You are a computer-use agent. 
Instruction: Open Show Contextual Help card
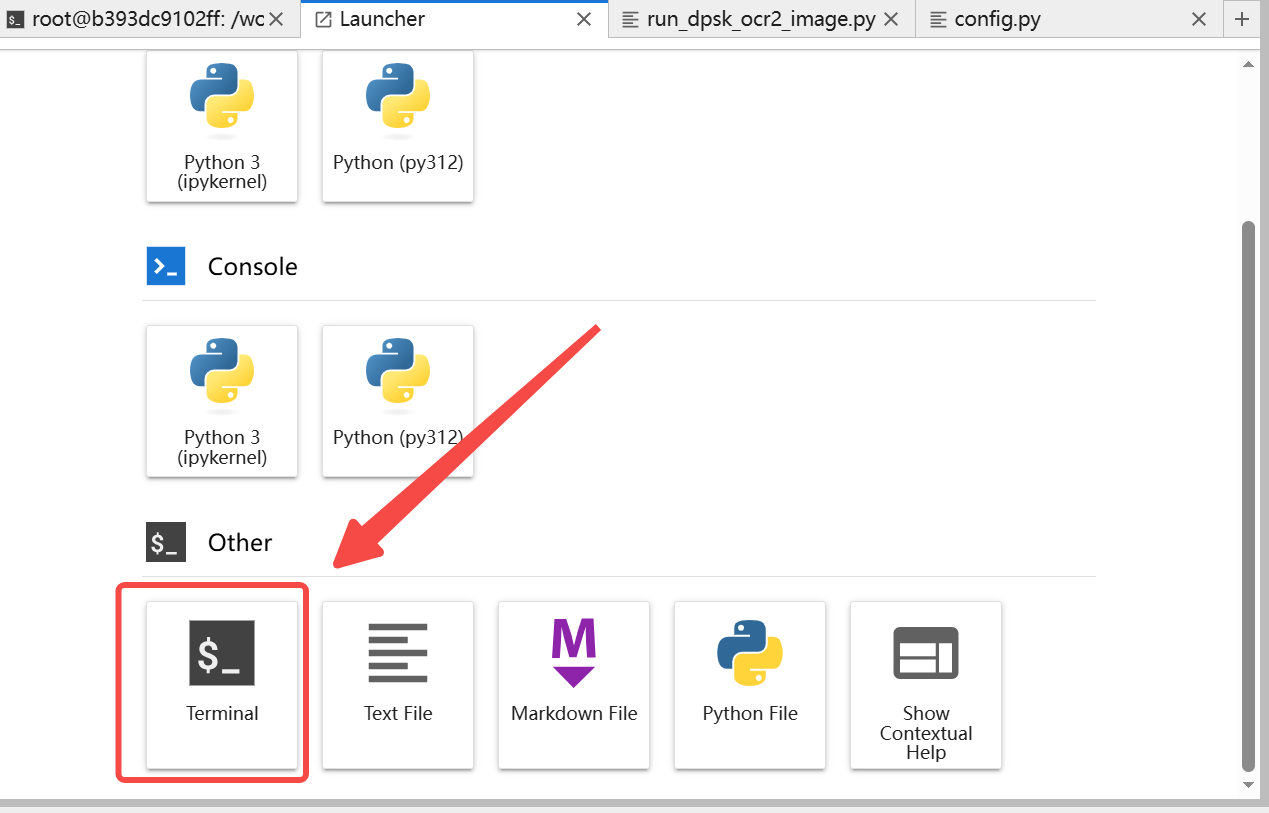tap(926, 684)
